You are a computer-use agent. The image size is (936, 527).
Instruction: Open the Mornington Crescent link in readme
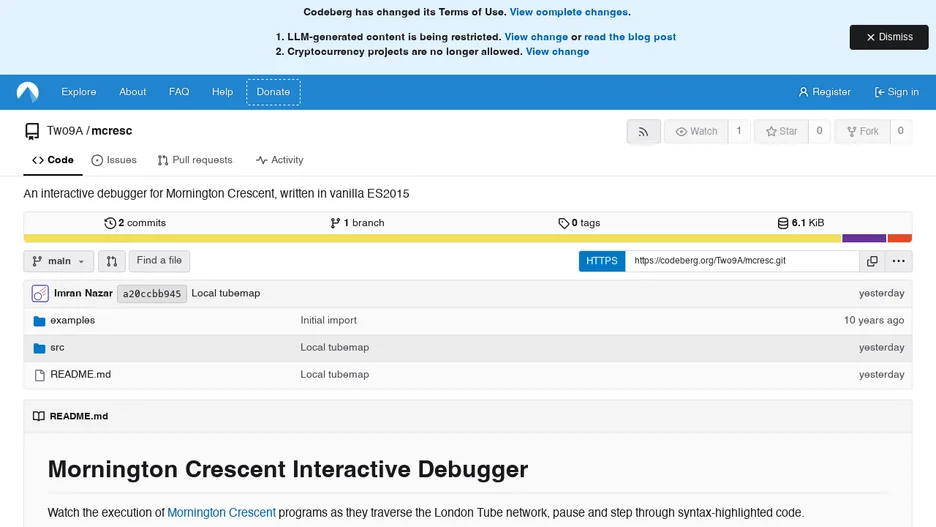[221, 513]
